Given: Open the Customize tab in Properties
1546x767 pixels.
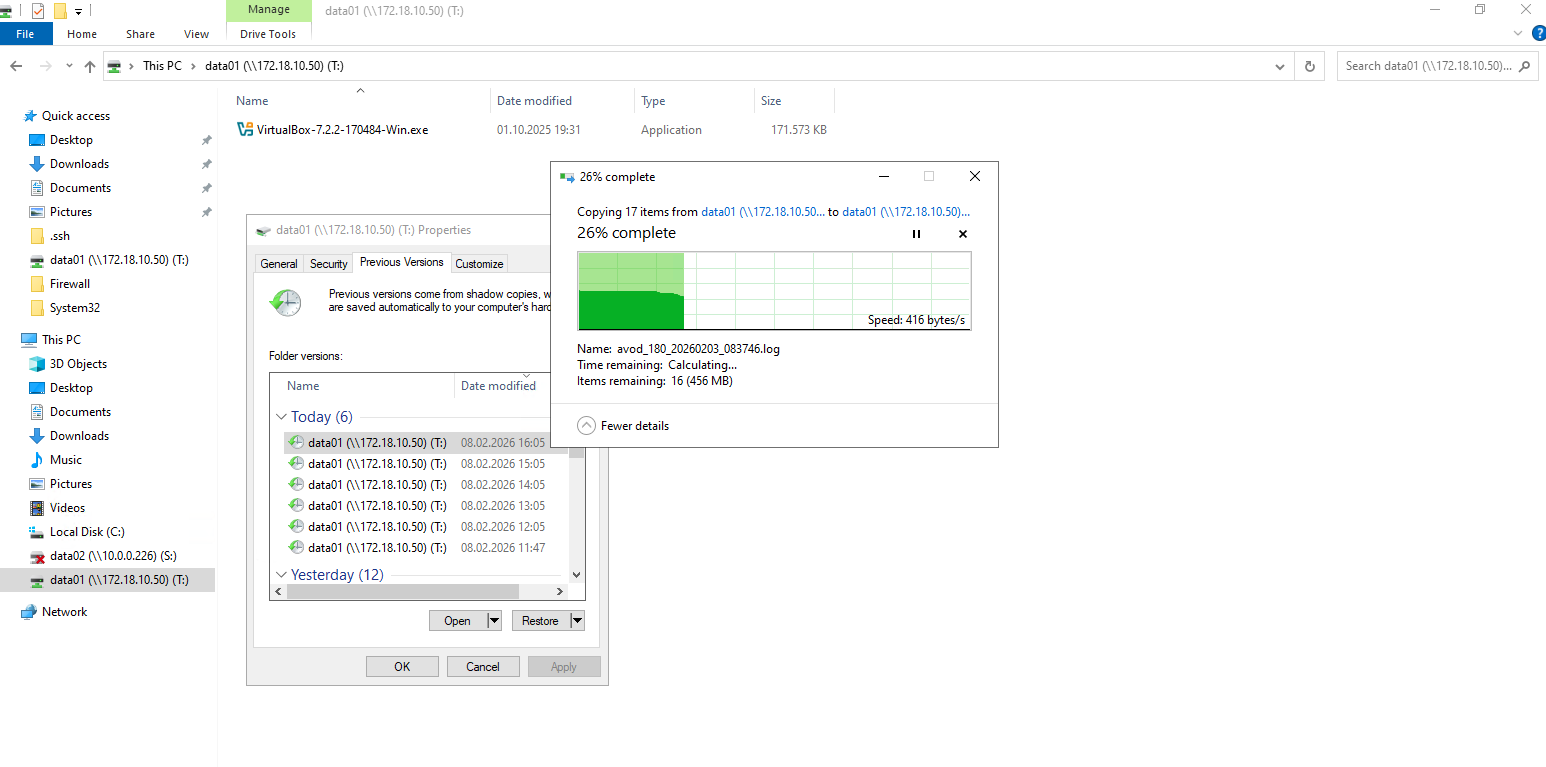Looking at the screenshot, I should (480, 264).
